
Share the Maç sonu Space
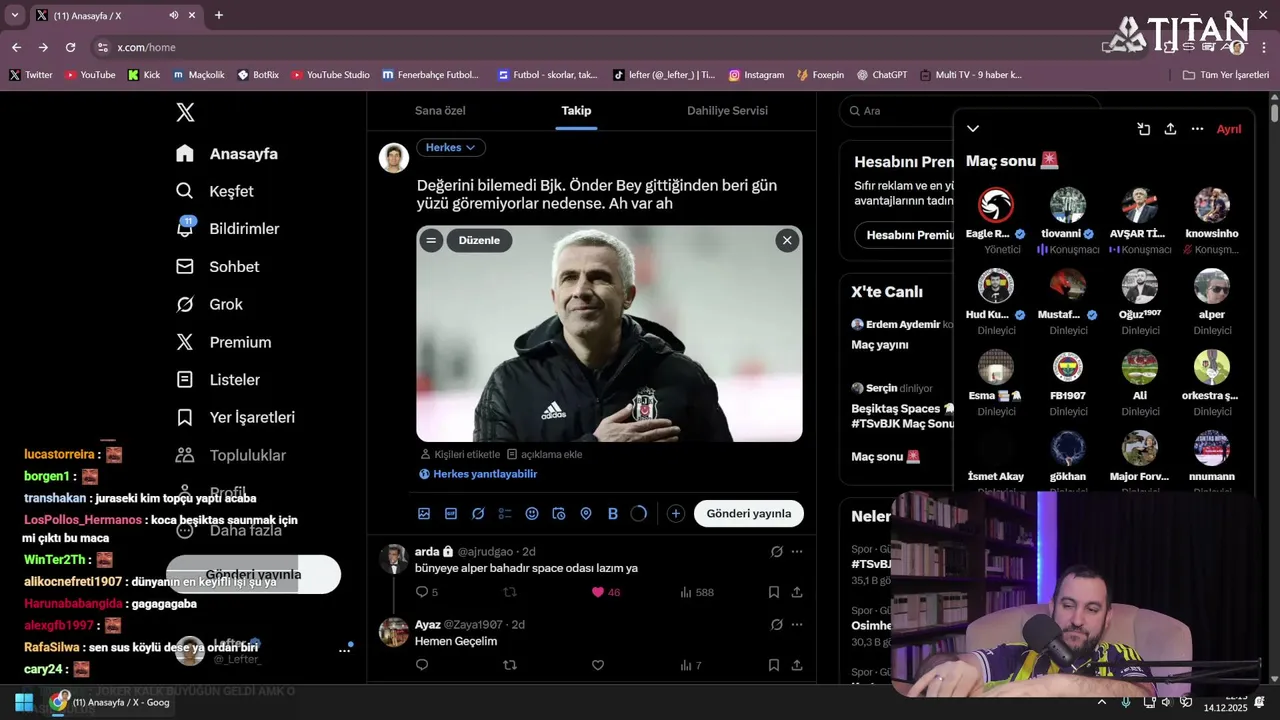point(1170,129)
